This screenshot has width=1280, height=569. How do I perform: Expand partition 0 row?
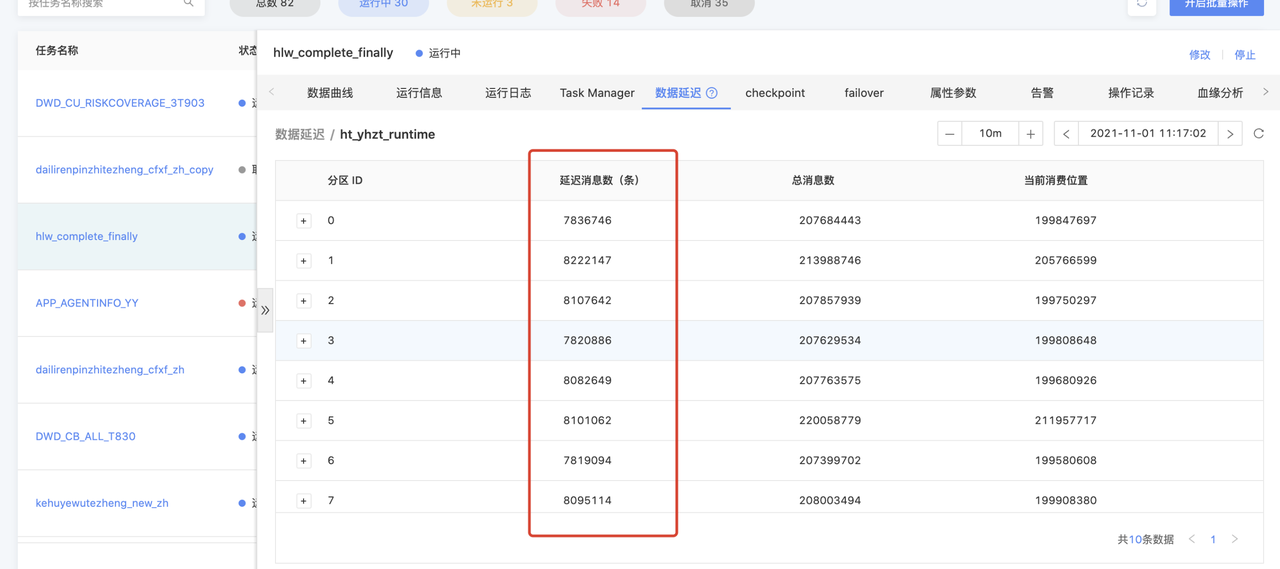pyautogui.click(x=304, y=221)
